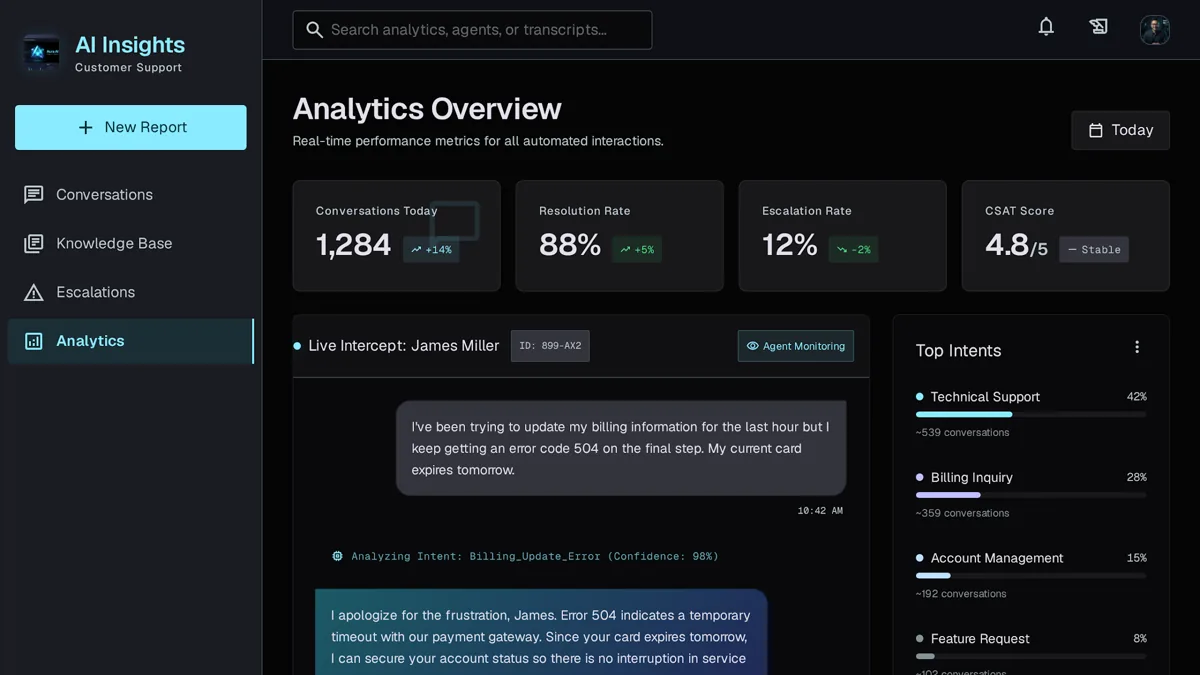Click the Top Intents heading
This screenshot has height=675, width=1200.
coord(958,351)
